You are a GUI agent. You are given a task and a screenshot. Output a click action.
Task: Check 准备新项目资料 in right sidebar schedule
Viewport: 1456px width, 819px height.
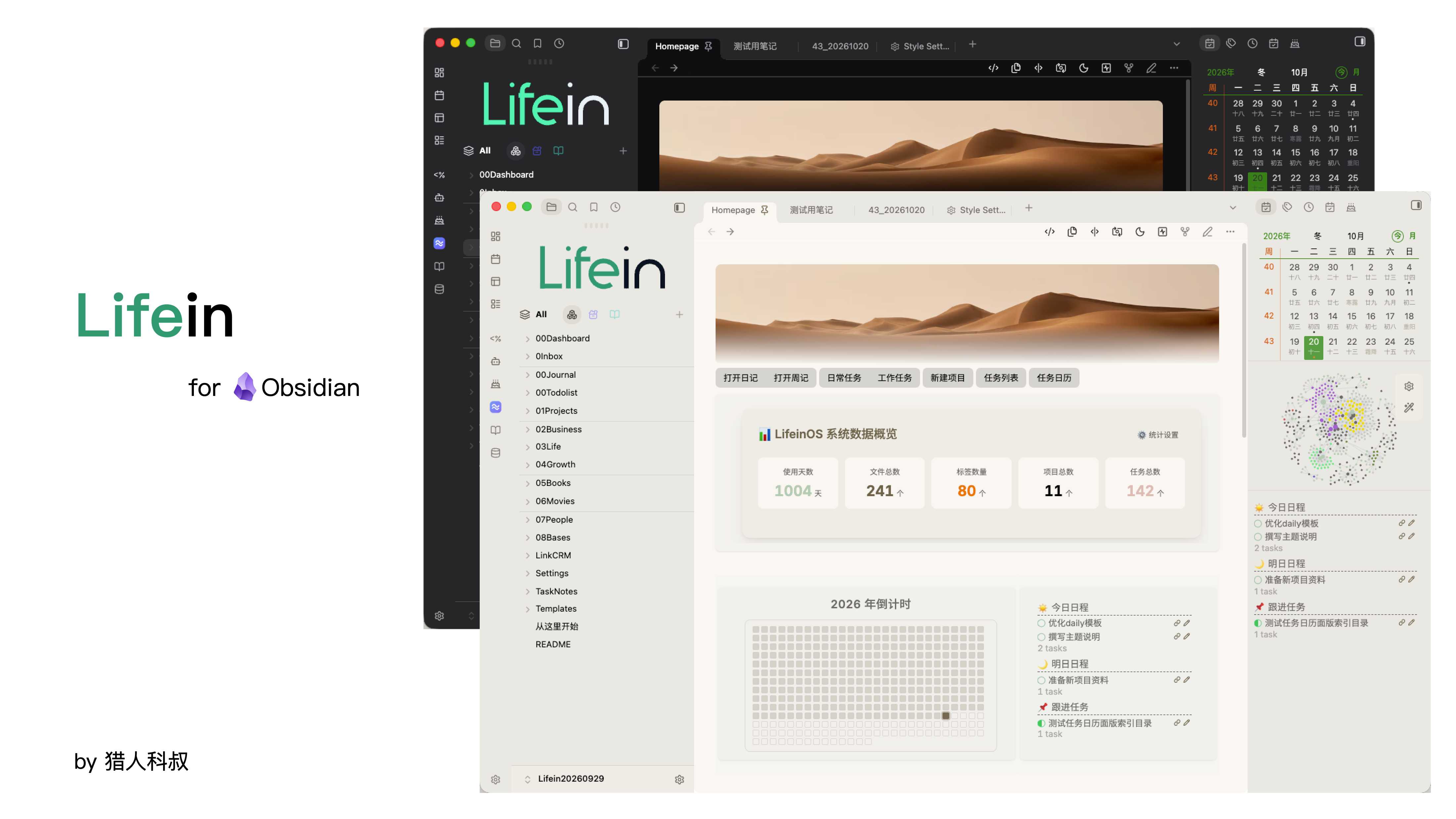[x=1257, y=579]
